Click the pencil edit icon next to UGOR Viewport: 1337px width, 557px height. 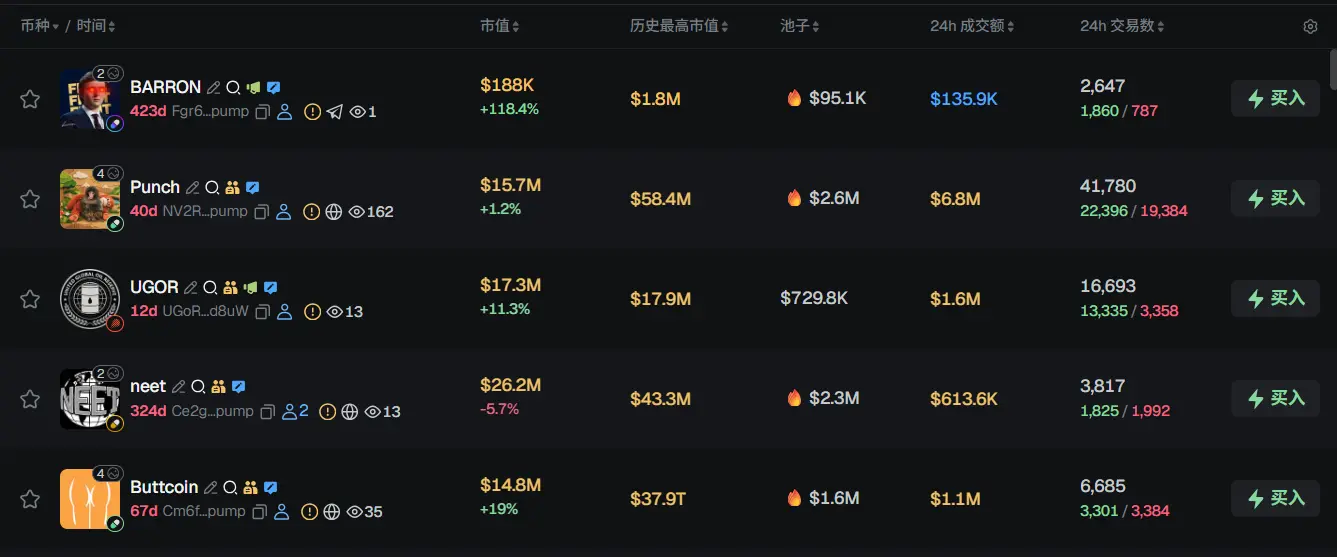click(x=191, y=287)
